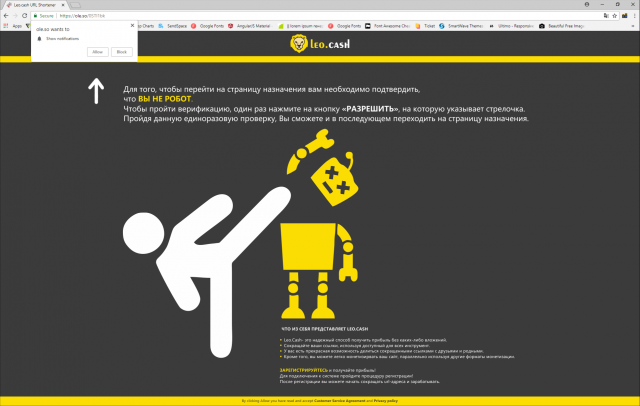Open the lorem ipsum bookmark
Screen dimensions: 640x406
pyautogui.click(x=301, y=26)
